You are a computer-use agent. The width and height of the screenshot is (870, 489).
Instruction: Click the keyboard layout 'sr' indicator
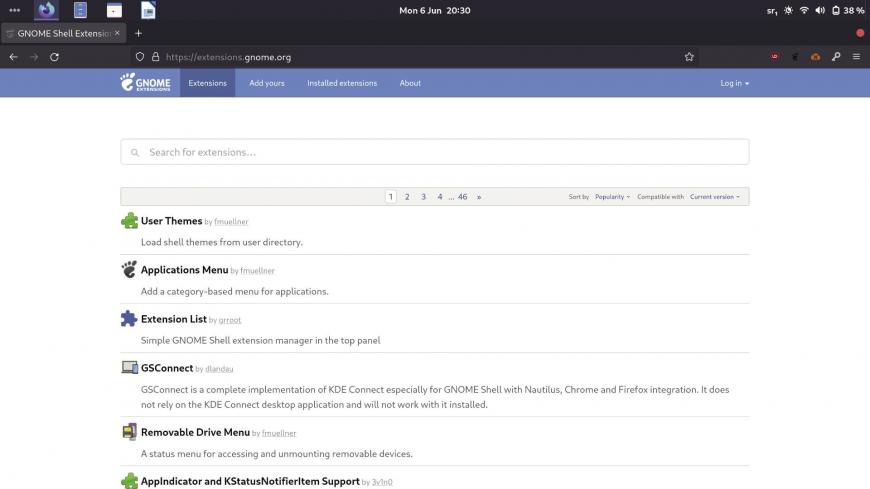click(x=772, y=11)
